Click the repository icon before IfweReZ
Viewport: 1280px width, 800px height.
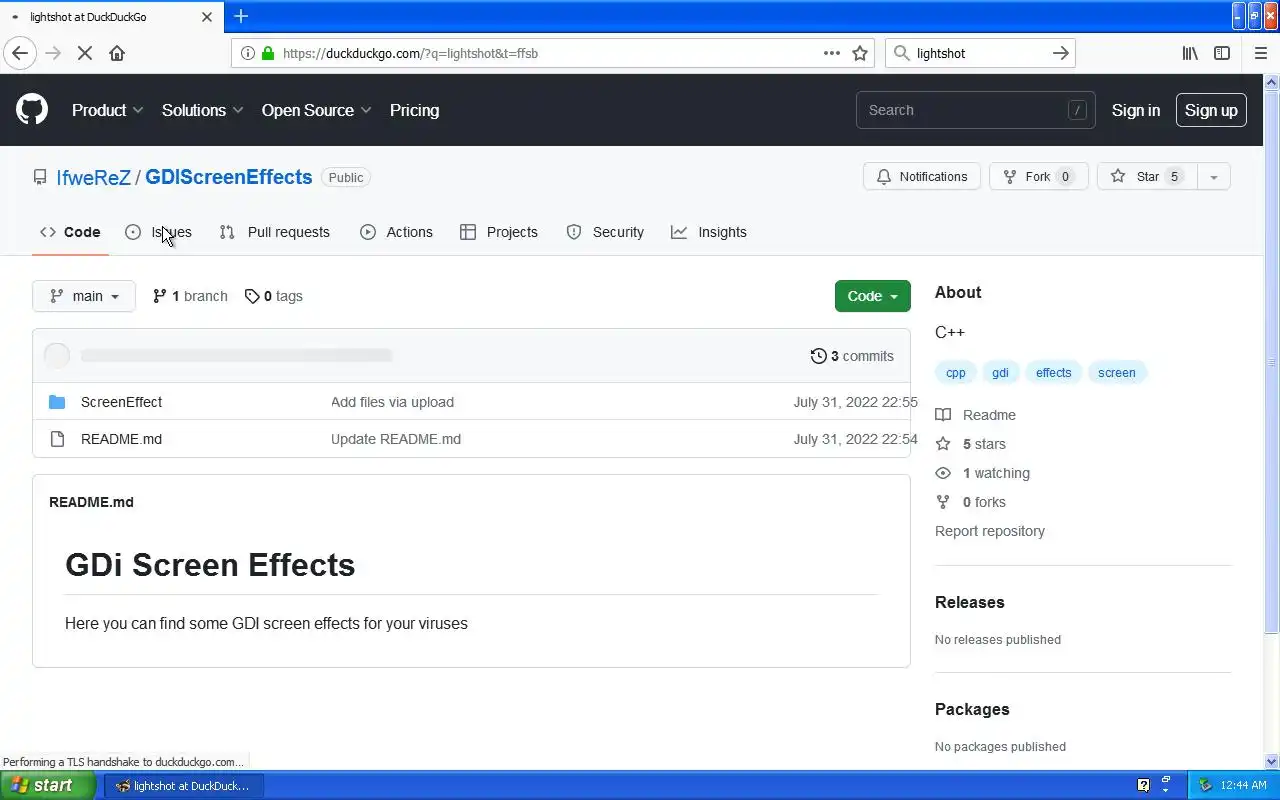(40, 177)
